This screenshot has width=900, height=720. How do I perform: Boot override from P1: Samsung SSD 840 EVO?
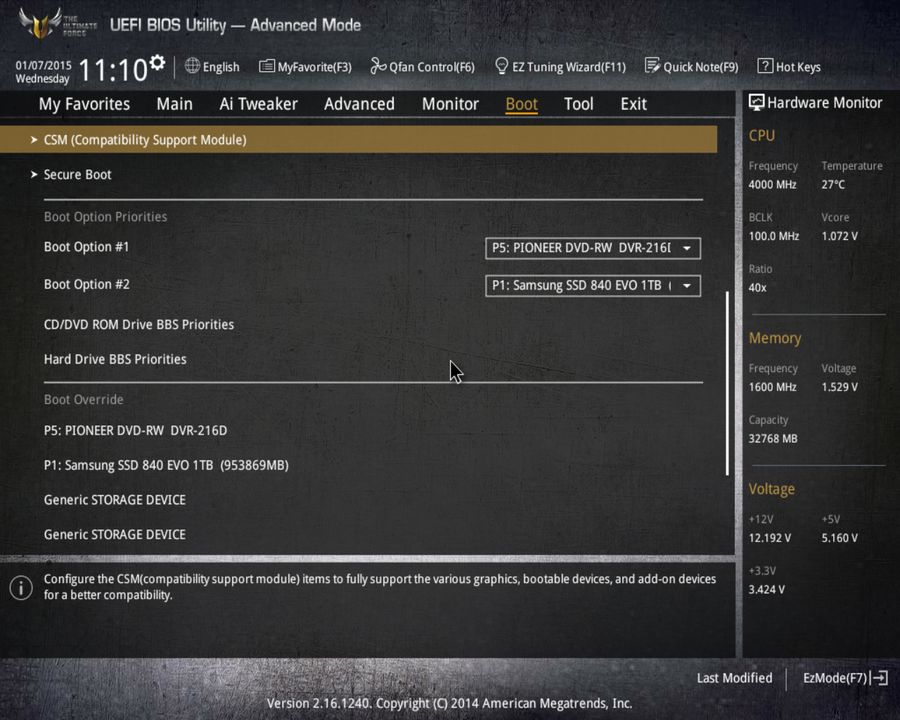[166, 465]
